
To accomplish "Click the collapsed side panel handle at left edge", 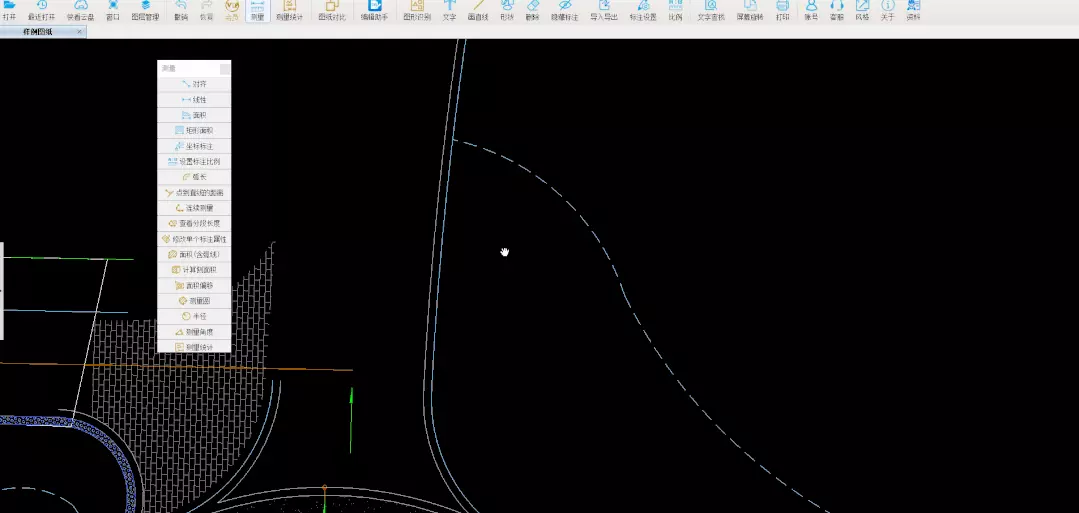I will 1,291.
